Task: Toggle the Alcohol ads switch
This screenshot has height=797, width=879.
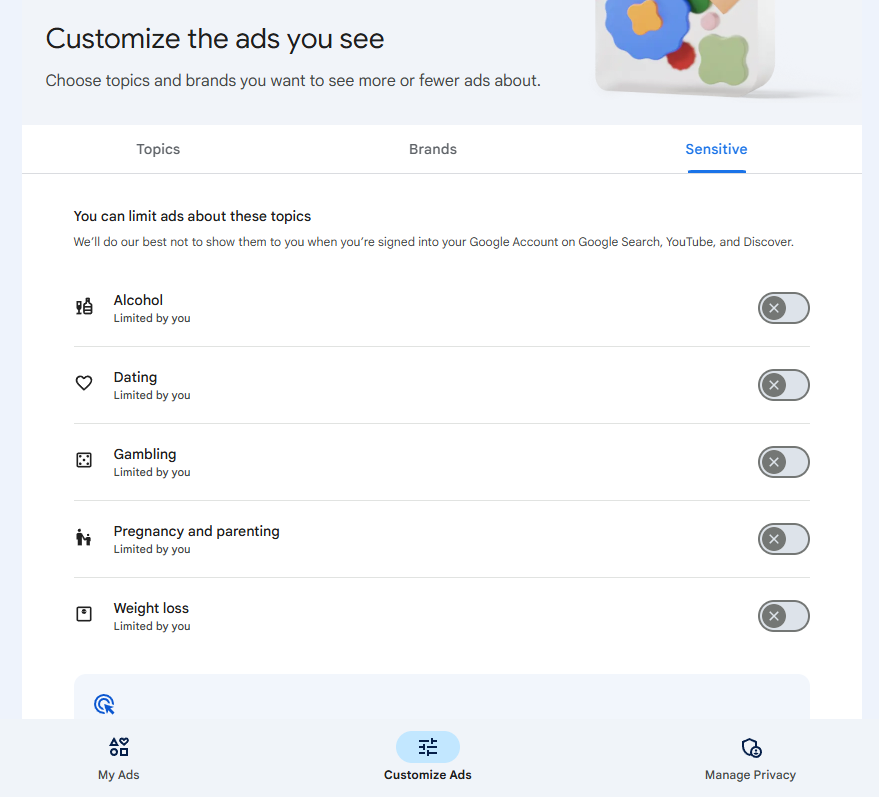Action: 783,308
